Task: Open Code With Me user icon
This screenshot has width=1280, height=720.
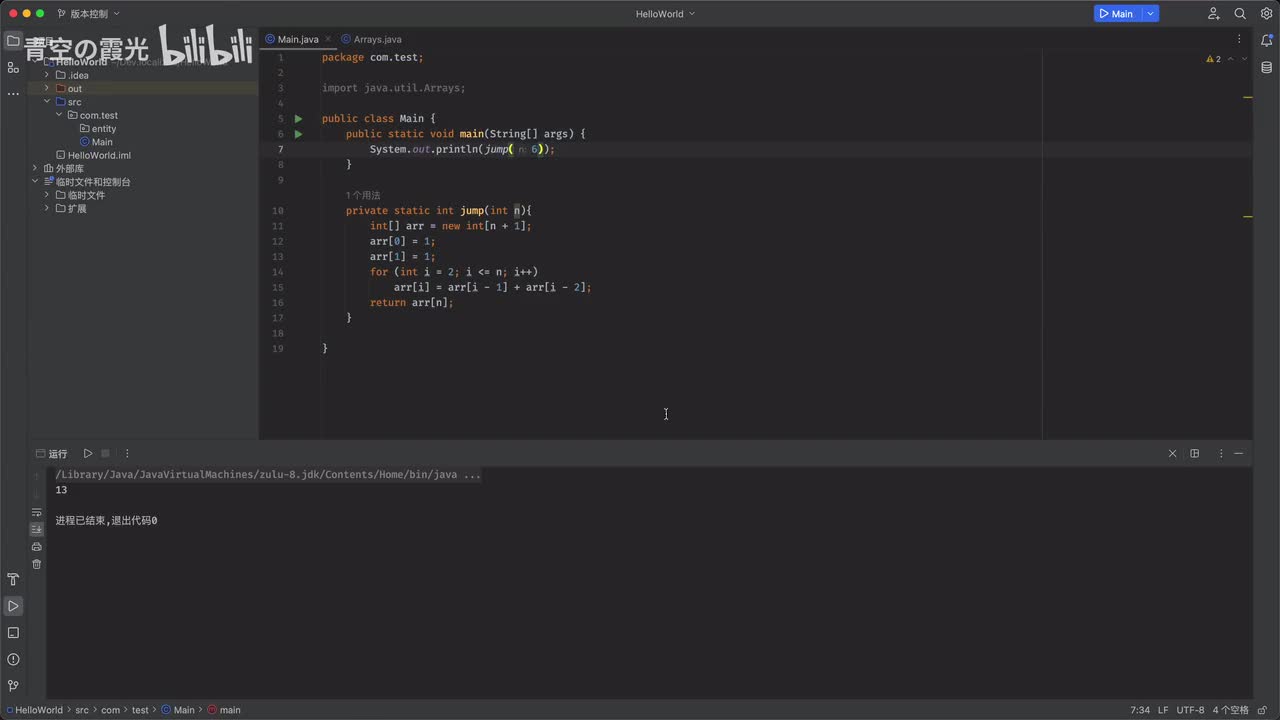Action: pos(1214,14)
